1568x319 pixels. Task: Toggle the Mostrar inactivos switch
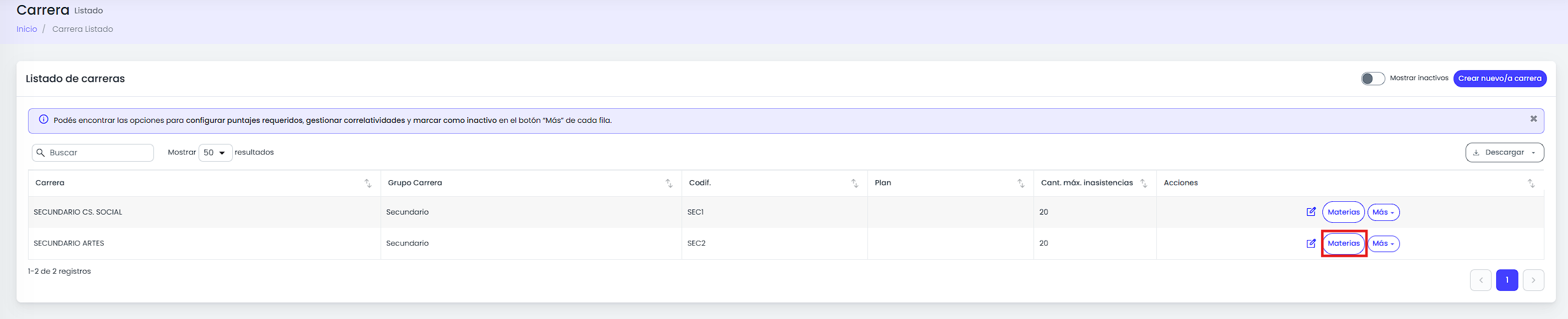click(1373, 78)
